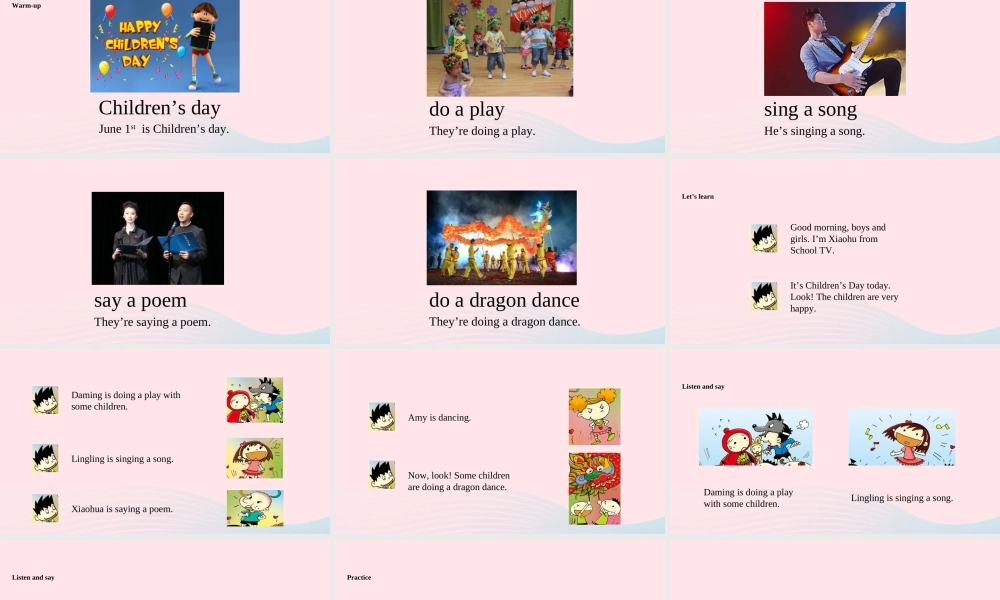
Task: Click the 'say a poem' heading
Action: [x=140, y=300]
